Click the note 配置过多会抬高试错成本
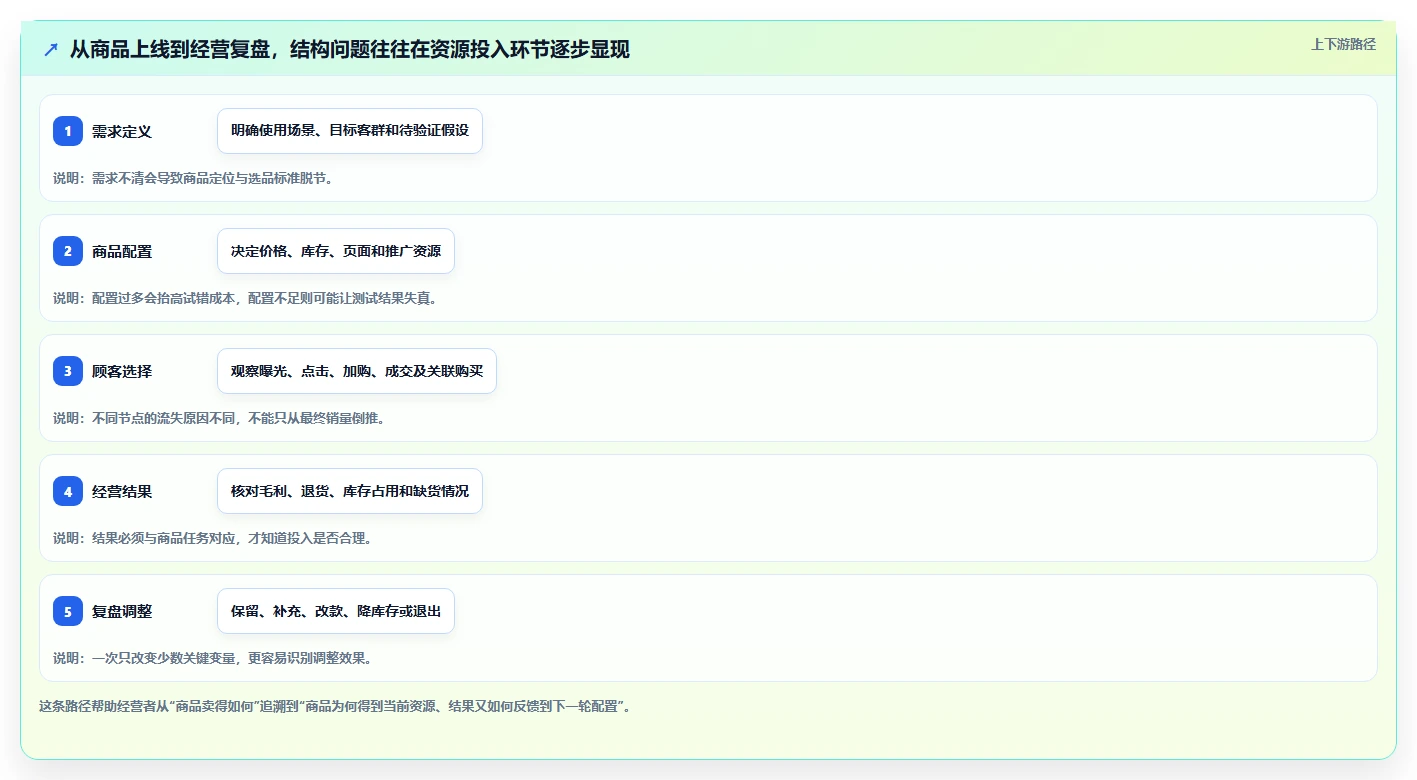The width and height of the screenshot is (1417, 780). point(245,298)
